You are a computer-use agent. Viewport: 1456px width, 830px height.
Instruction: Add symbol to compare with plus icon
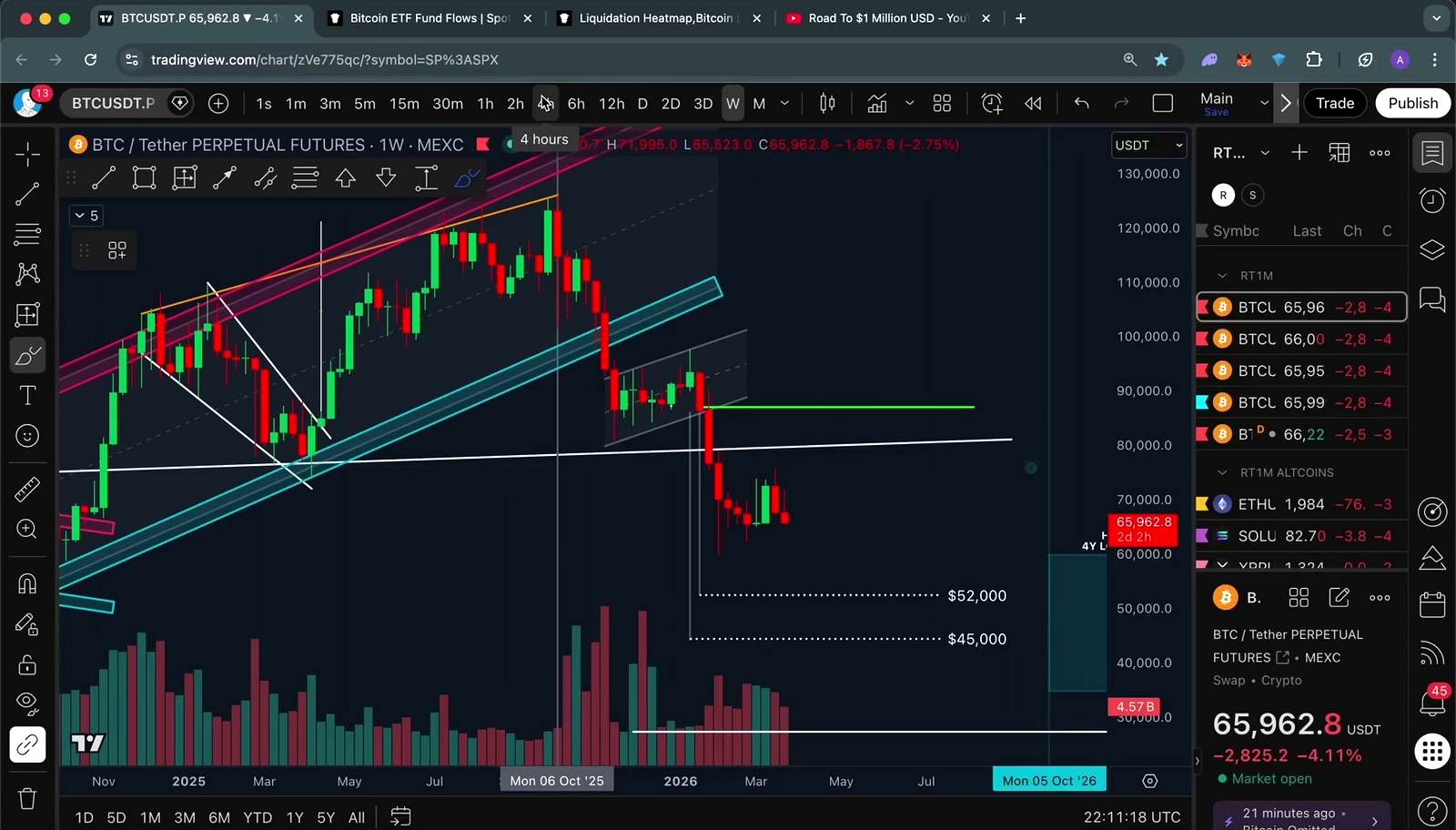(x=218, y=104)
